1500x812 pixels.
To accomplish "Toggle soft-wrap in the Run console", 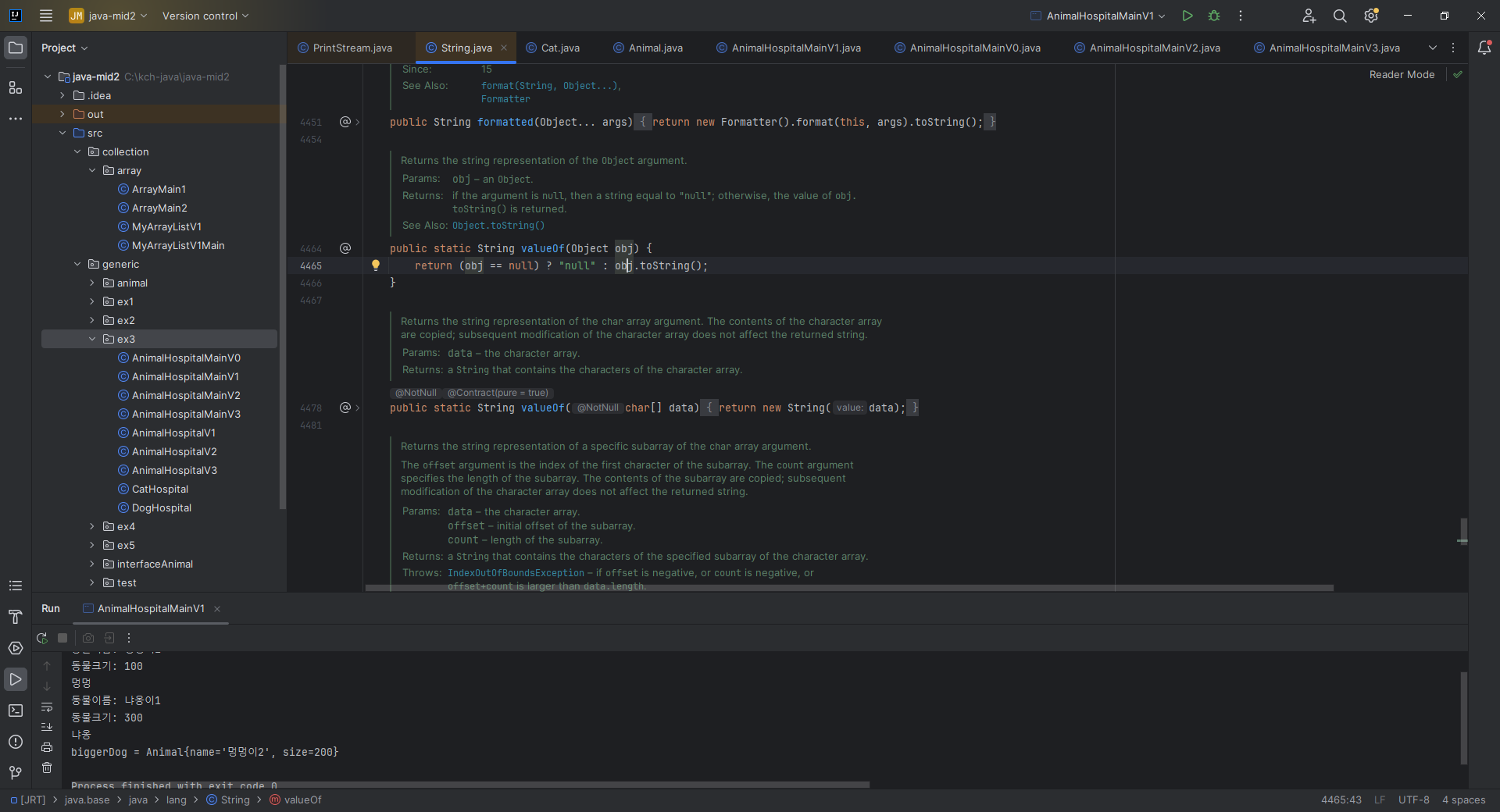I will coord(47,707).
